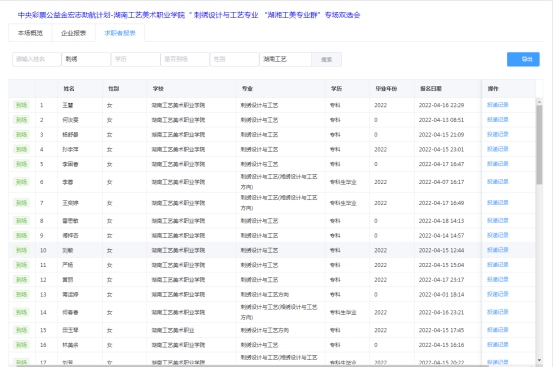Switch to the 企业报表 tab
This screenshot has width=554, height=367.
point(73,33)
